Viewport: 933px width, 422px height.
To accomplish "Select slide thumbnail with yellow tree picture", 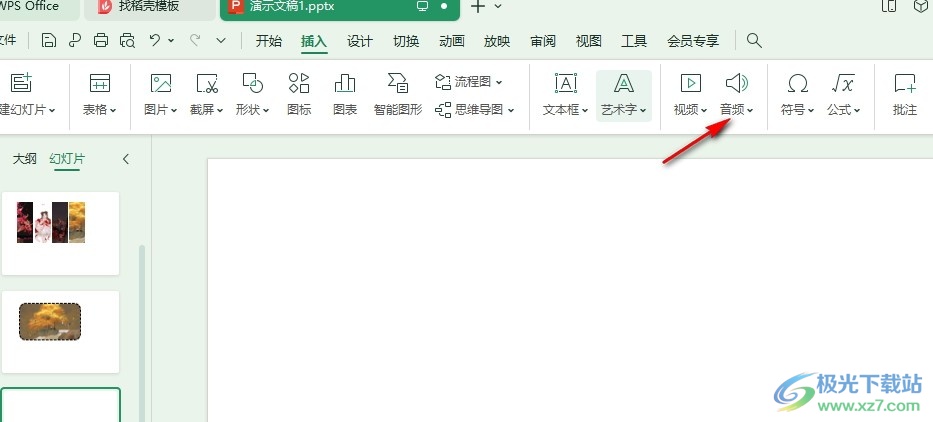I will tap(60, 332).
